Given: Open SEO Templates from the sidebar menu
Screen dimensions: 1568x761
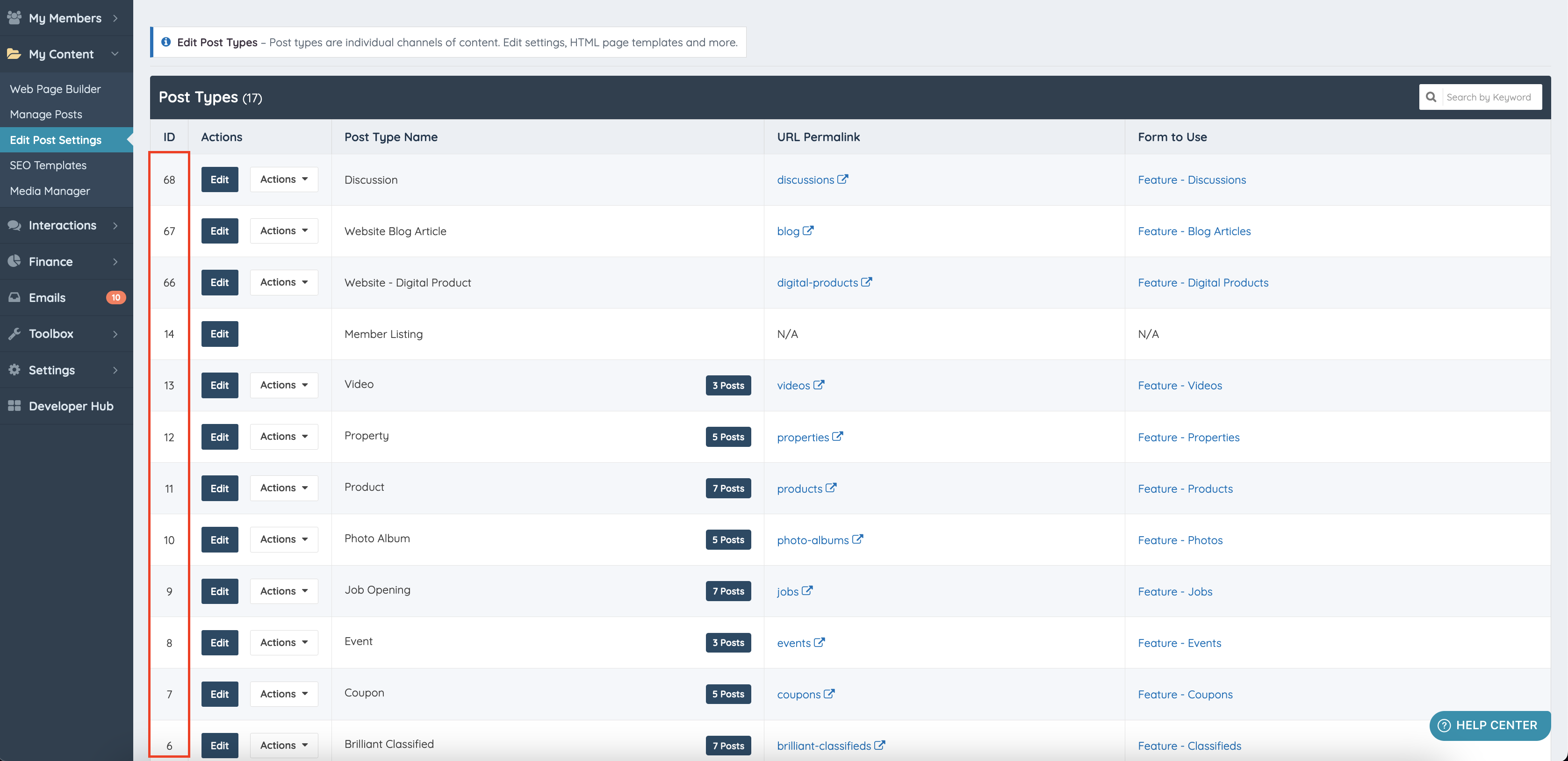Looking at the screenshot, I should coord(48,165).
